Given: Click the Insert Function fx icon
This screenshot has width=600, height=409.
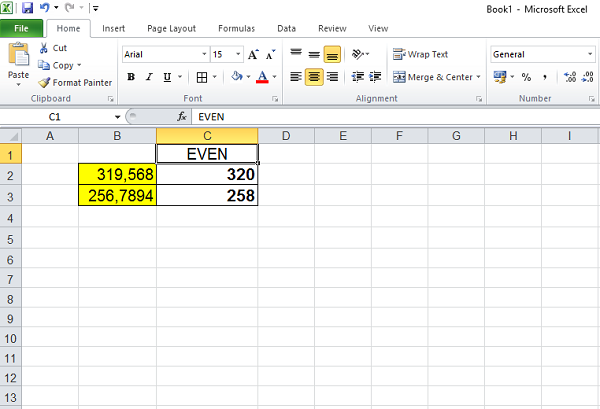Looking at the screenshot, I should click(x=182, y=117).
